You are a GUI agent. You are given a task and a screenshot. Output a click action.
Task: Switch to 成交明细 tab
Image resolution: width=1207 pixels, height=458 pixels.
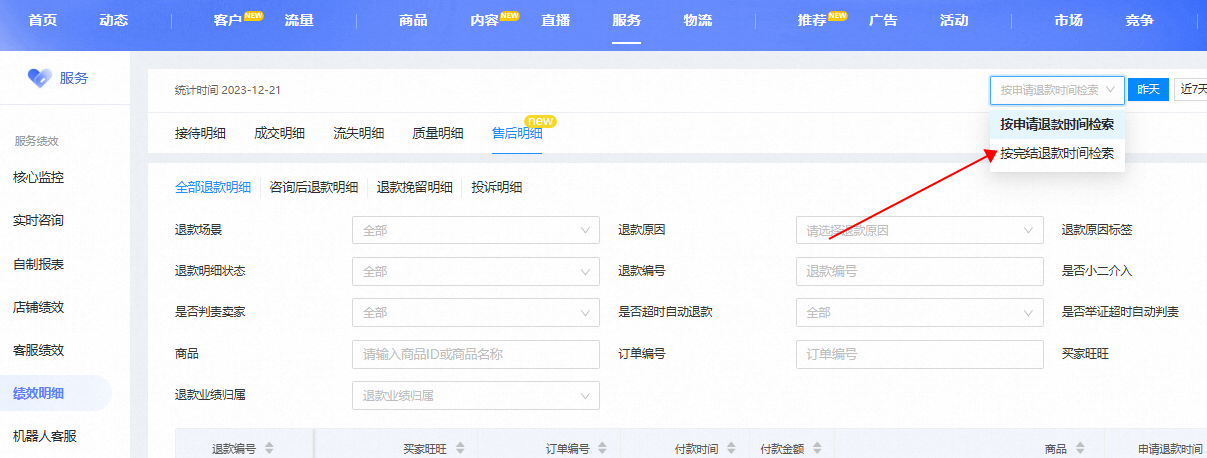[x=279, y=134]
